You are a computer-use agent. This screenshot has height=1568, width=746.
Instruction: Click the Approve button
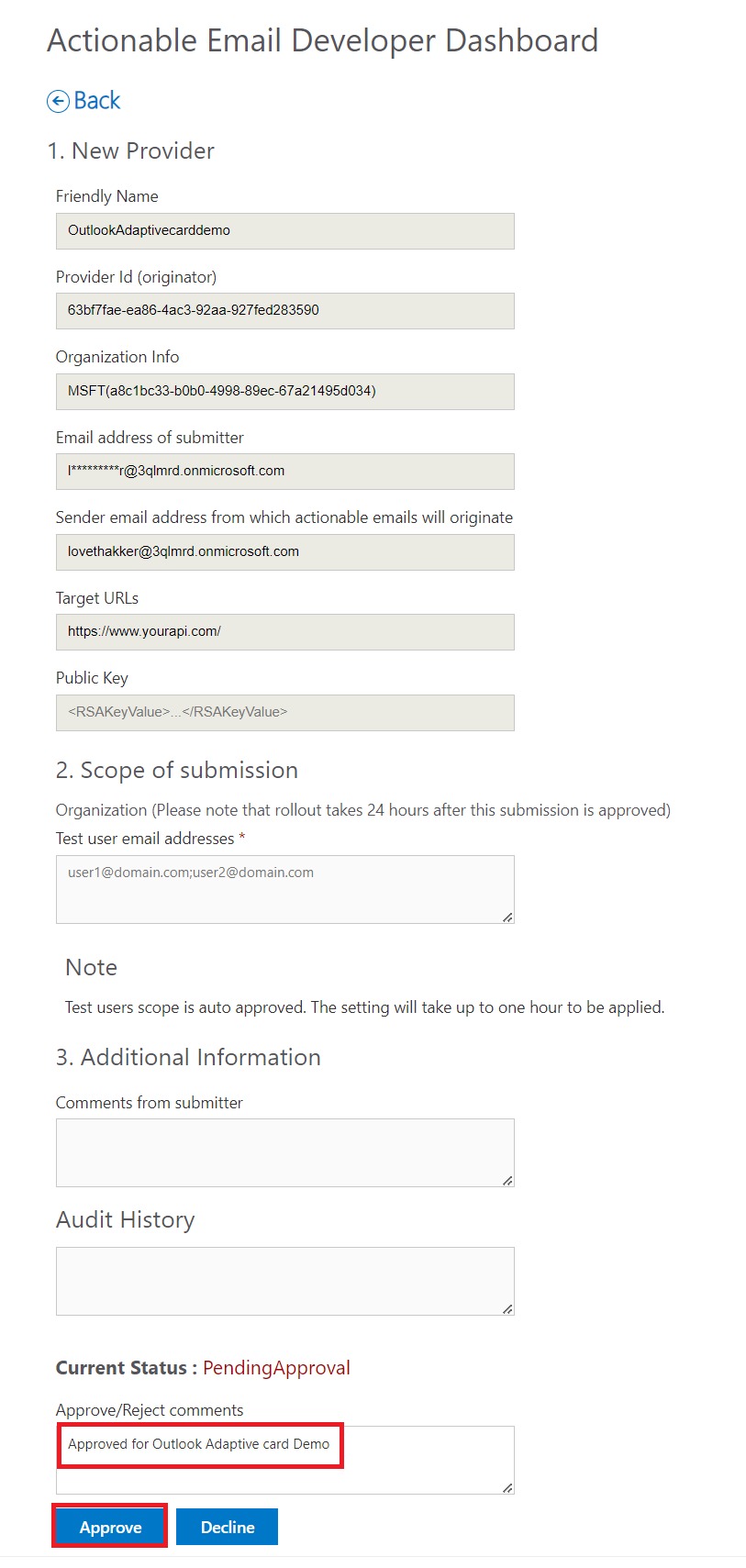[x=110, y=1527]
